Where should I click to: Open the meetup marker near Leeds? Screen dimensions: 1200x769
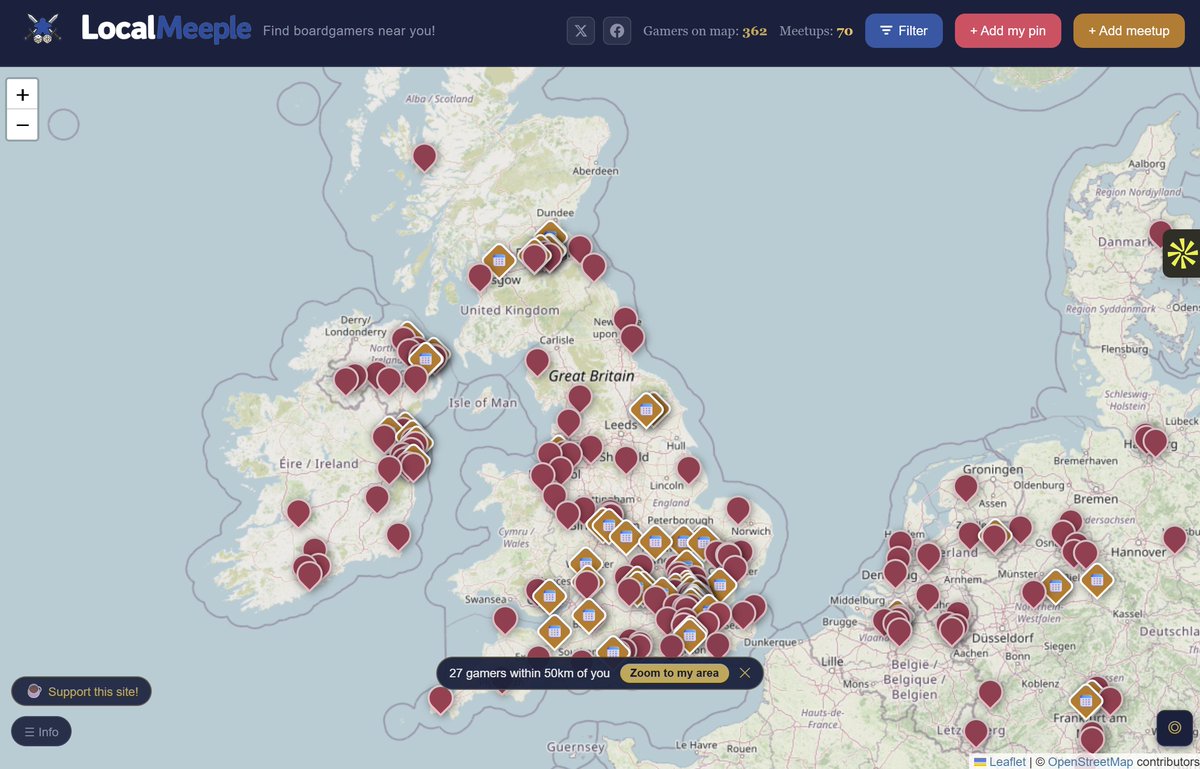(647, 408)
